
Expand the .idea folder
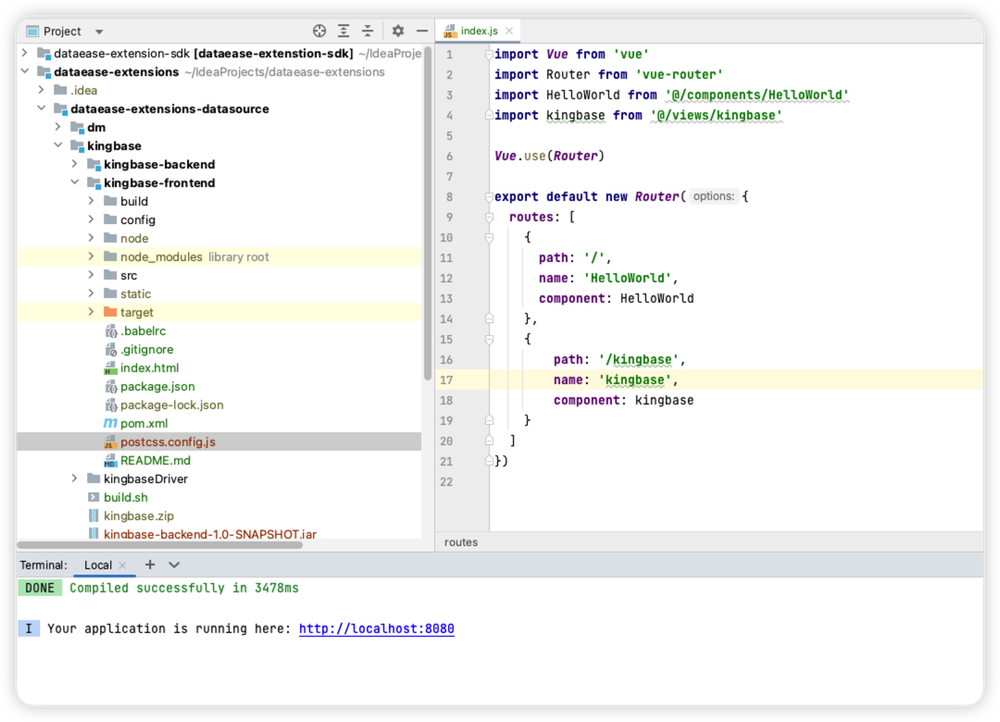point(41,90)
